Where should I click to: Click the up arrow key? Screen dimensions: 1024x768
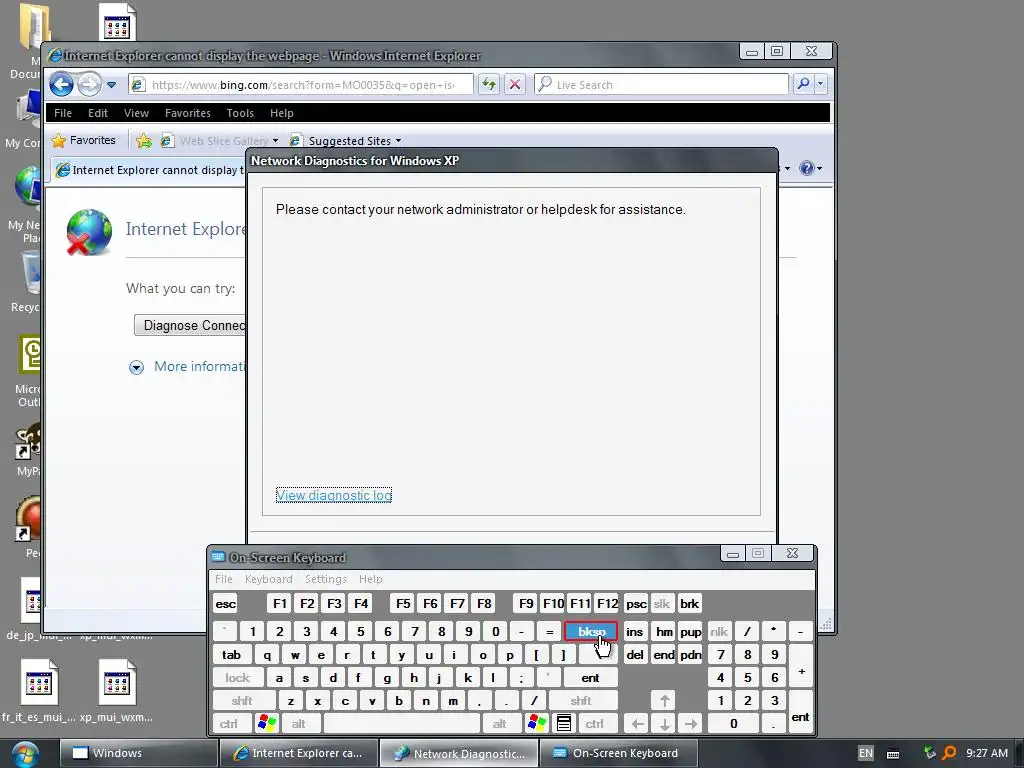coord(664,701)
